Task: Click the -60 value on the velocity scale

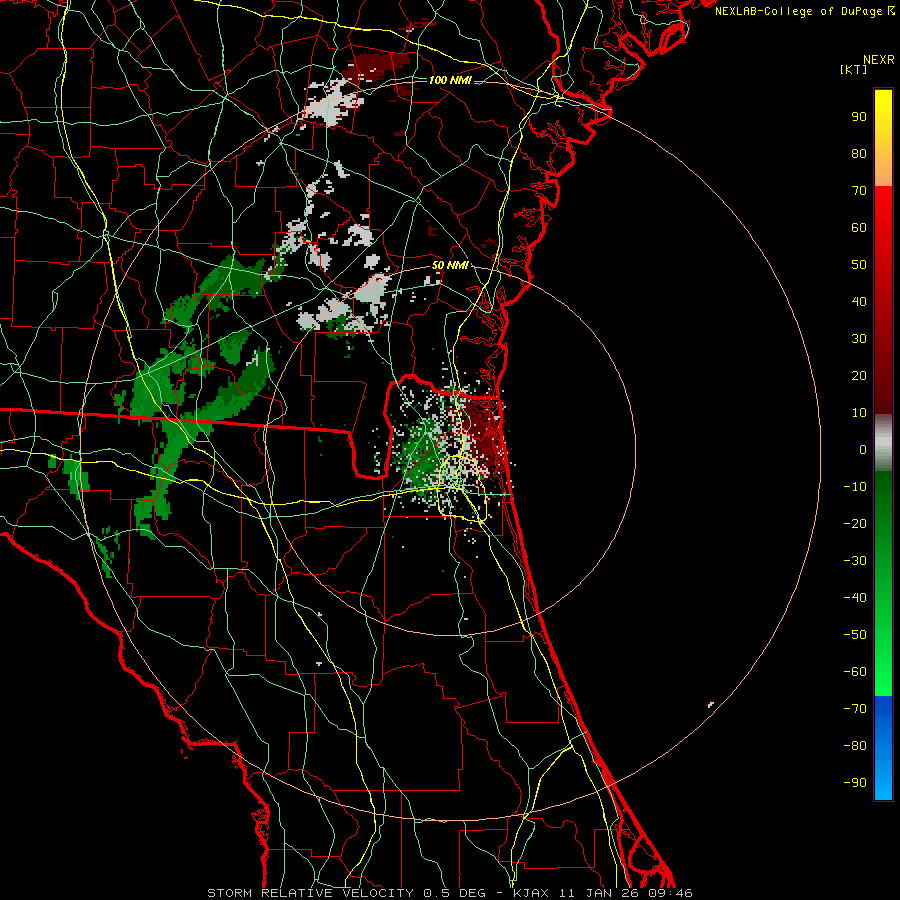Action: (855, 672)
